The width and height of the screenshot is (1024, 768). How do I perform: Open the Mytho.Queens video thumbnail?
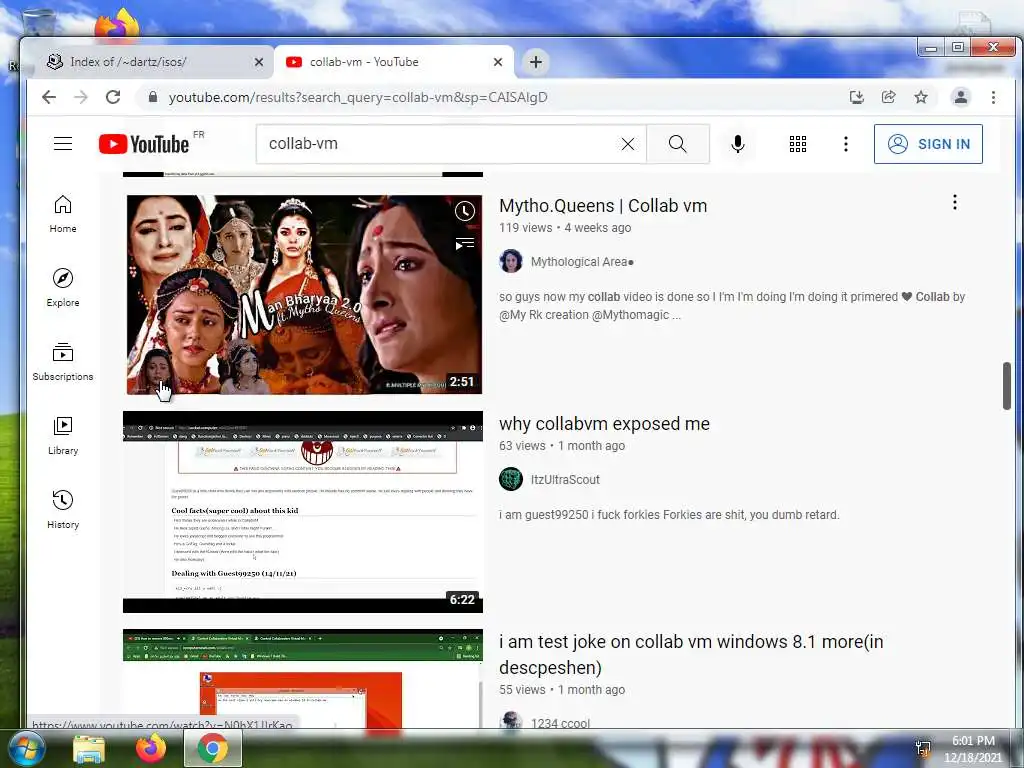(304, 295)
